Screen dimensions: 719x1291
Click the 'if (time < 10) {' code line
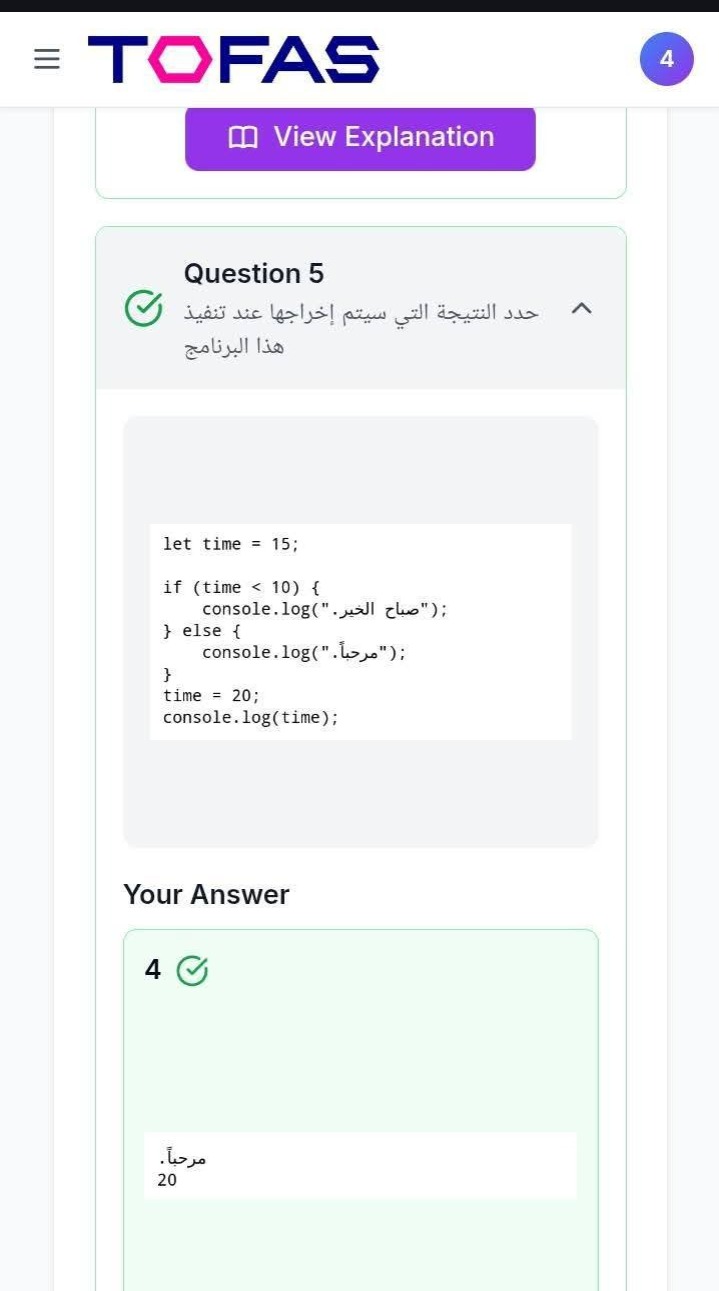pos(241,587)
